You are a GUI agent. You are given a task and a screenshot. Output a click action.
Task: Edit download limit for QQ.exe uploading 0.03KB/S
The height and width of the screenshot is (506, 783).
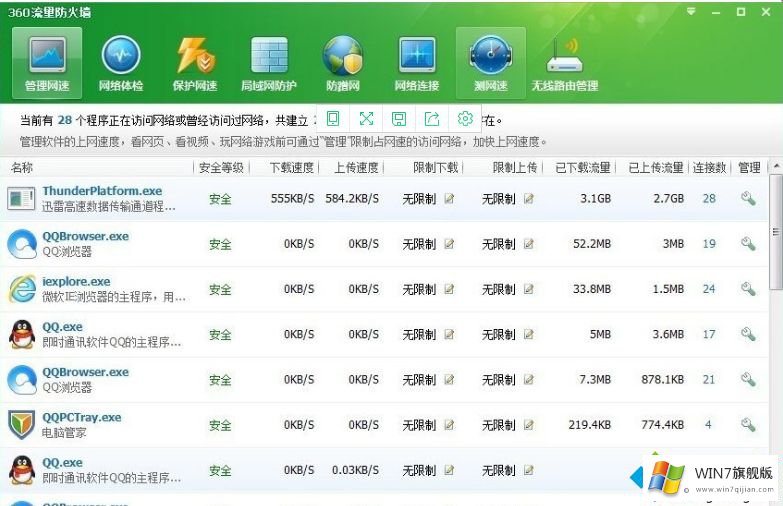click(x=449, y=471)
